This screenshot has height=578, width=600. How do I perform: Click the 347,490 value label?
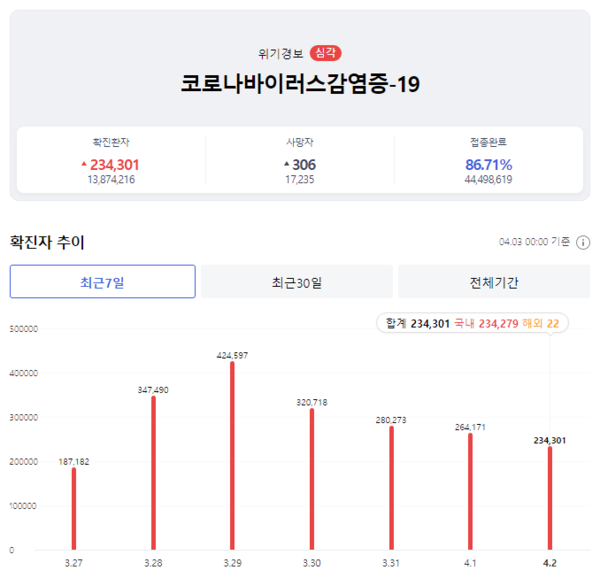153,390
